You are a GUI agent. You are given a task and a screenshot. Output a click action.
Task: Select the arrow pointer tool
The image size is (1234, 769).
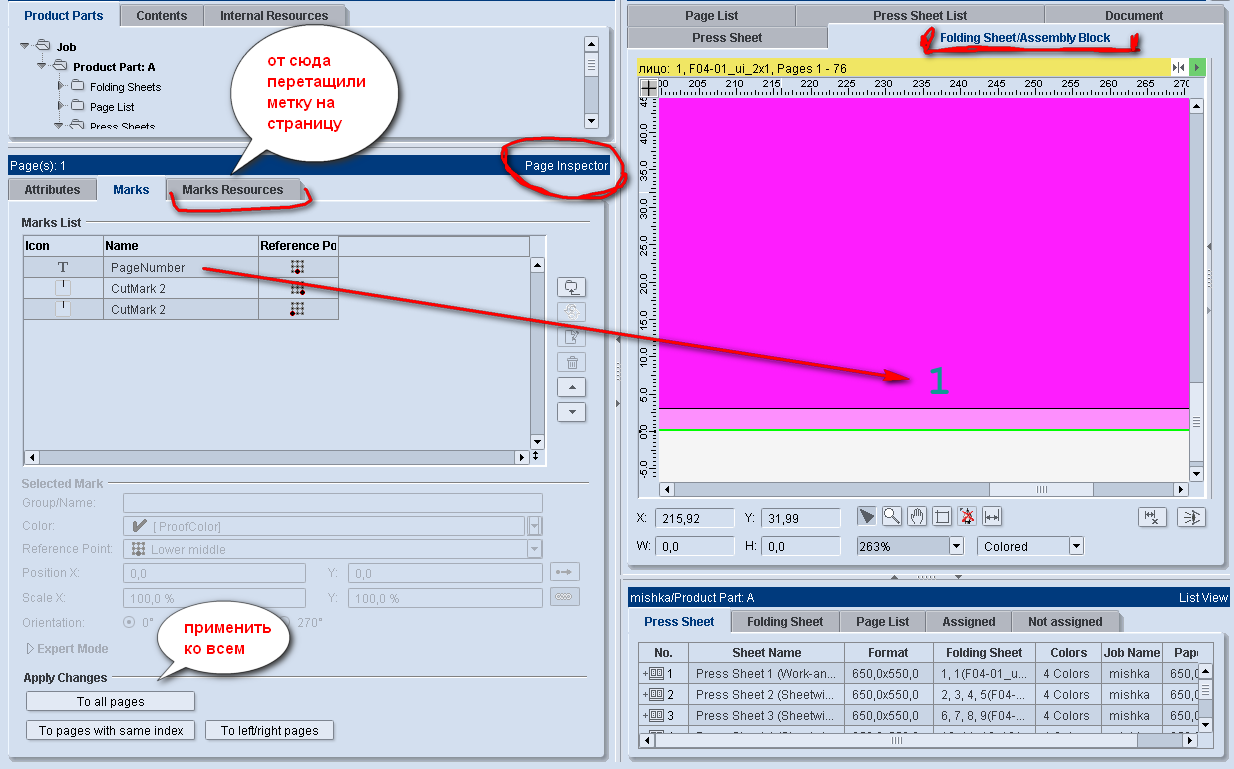[x=866, y=516]
